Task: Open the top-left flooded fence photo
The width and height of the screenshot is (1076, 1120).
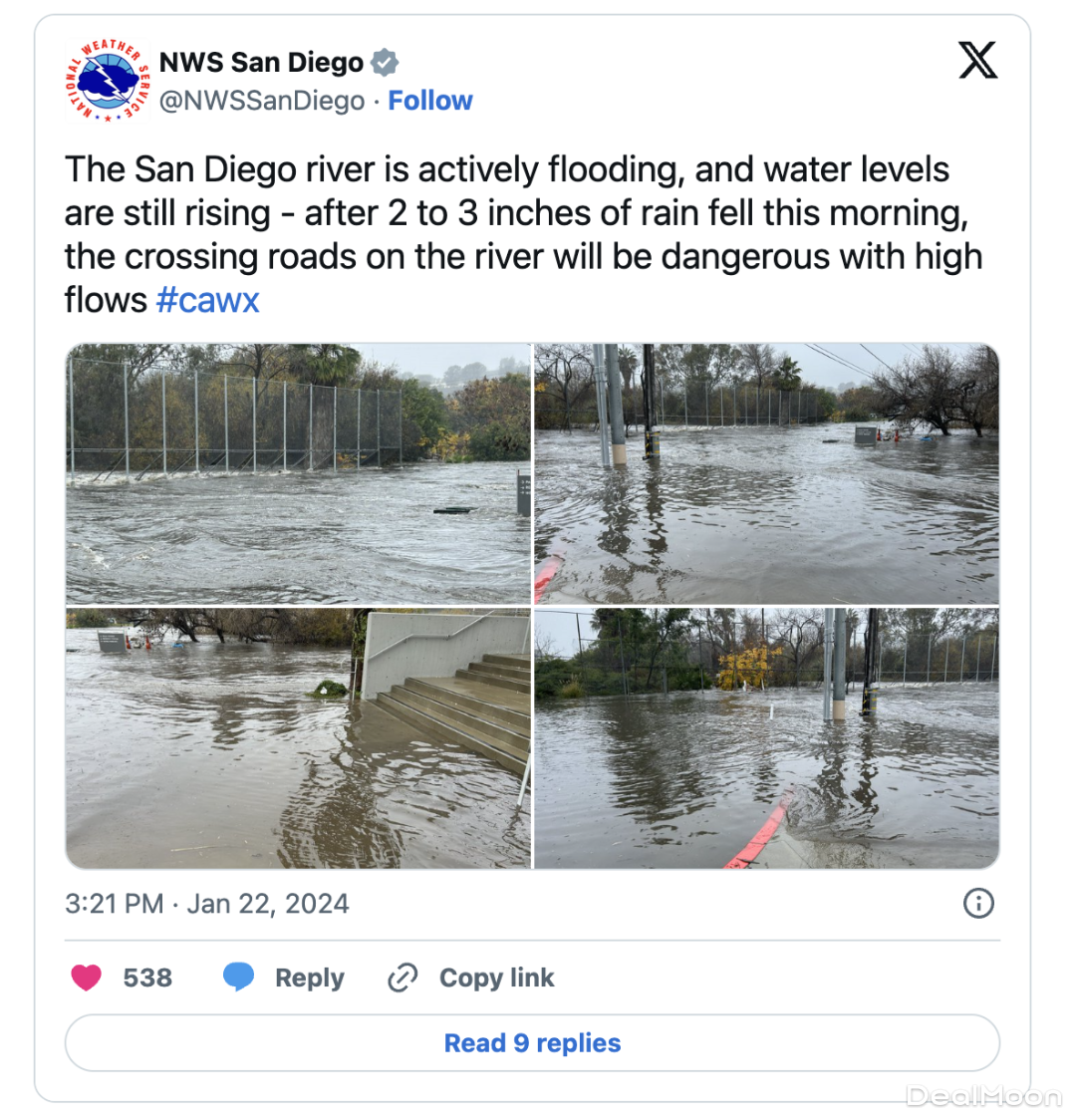Action: pos(298,473)
